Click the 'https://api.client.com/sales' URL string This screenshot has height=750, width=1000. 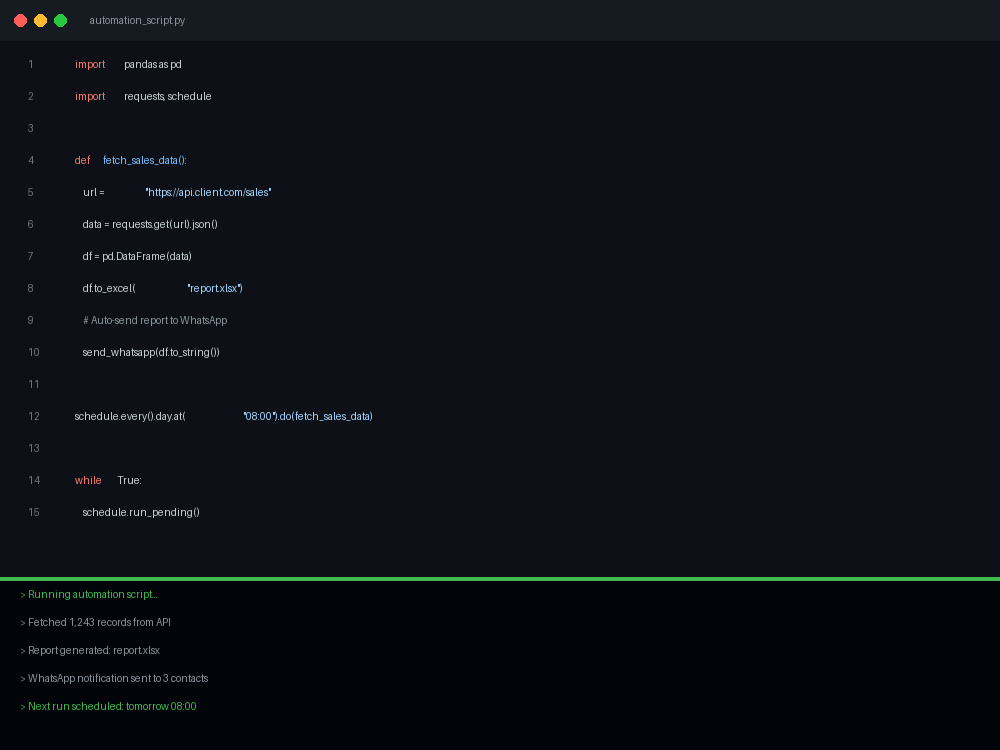coord(209,192)
